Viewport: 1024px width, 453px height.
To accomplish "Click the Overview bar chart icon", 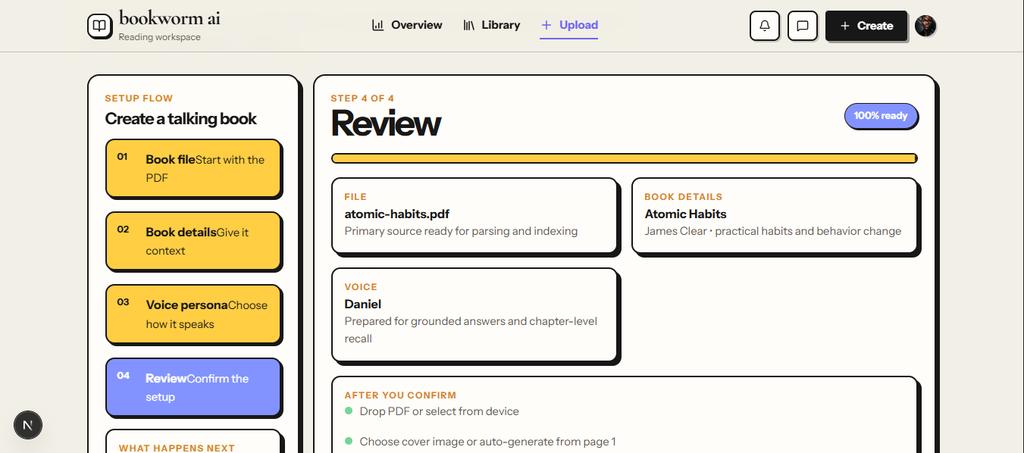I will (377, 25).
